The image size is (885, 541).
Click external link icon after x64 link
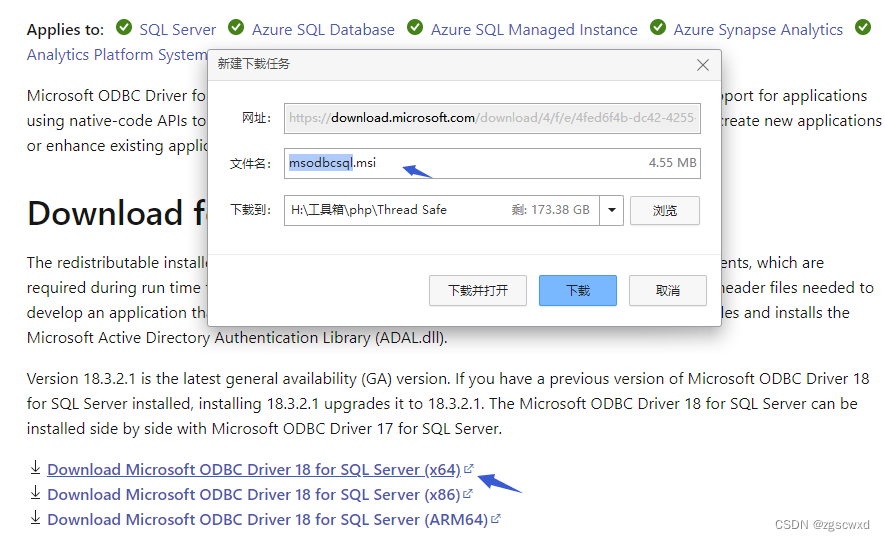[x=468, y=468]
